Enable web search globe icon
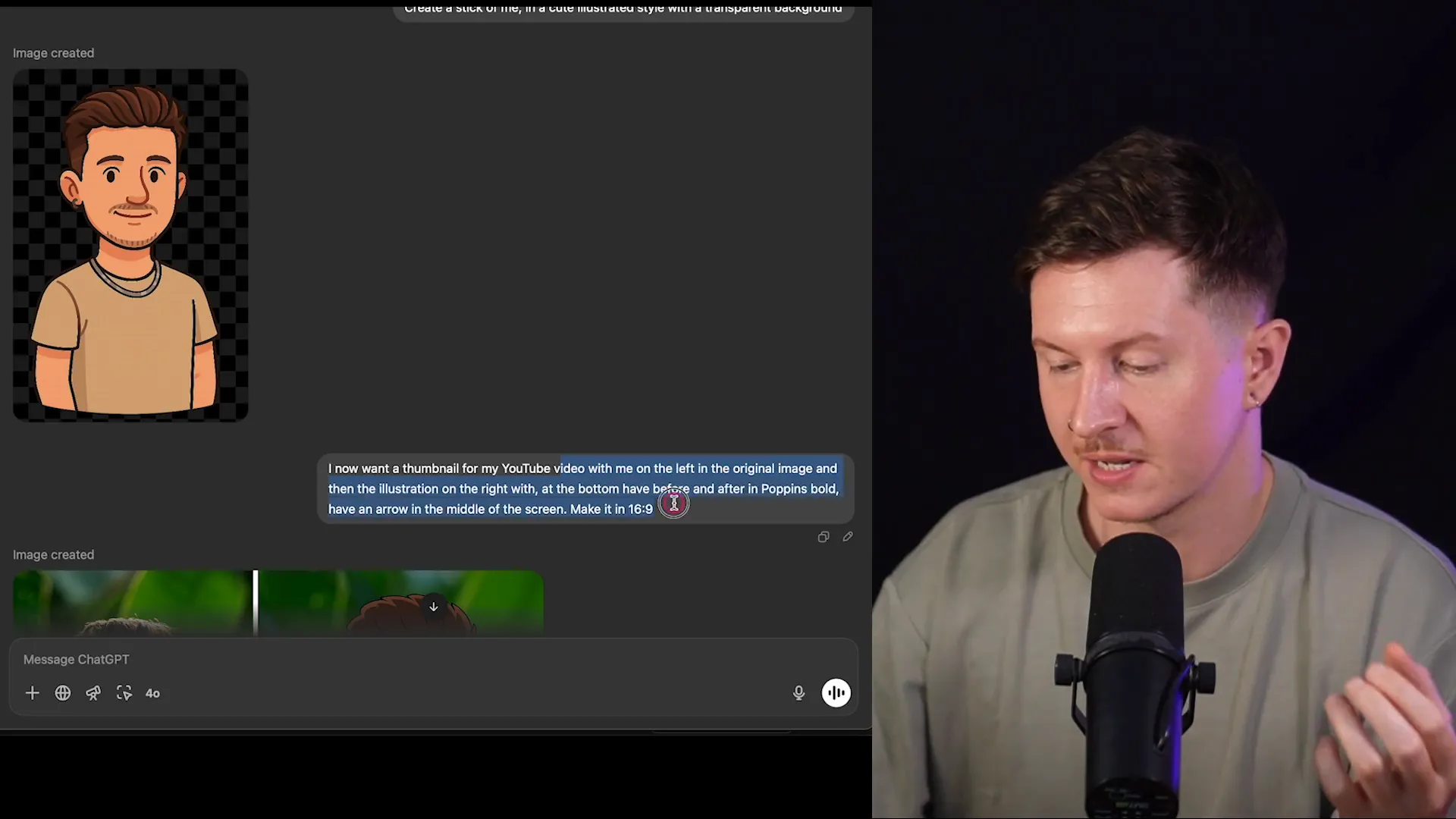This screenshot has height=819, width=1456. (x=63, y=693)
